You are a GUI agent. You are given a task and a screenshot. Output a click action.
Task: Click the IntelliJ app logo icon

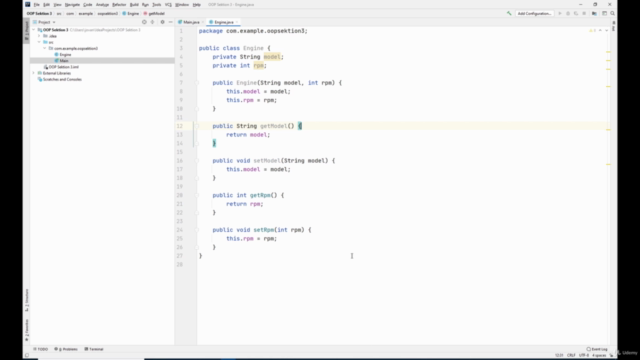[28, 4]
